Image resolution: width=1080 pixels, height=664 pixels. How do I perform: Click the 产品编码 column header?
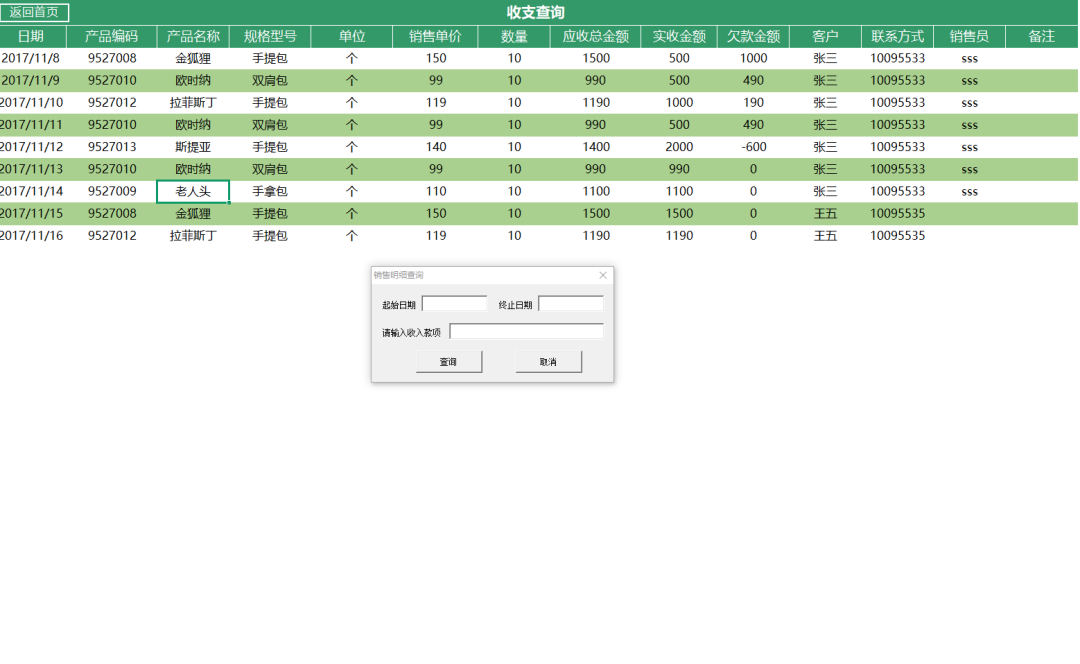coord(112,37)
